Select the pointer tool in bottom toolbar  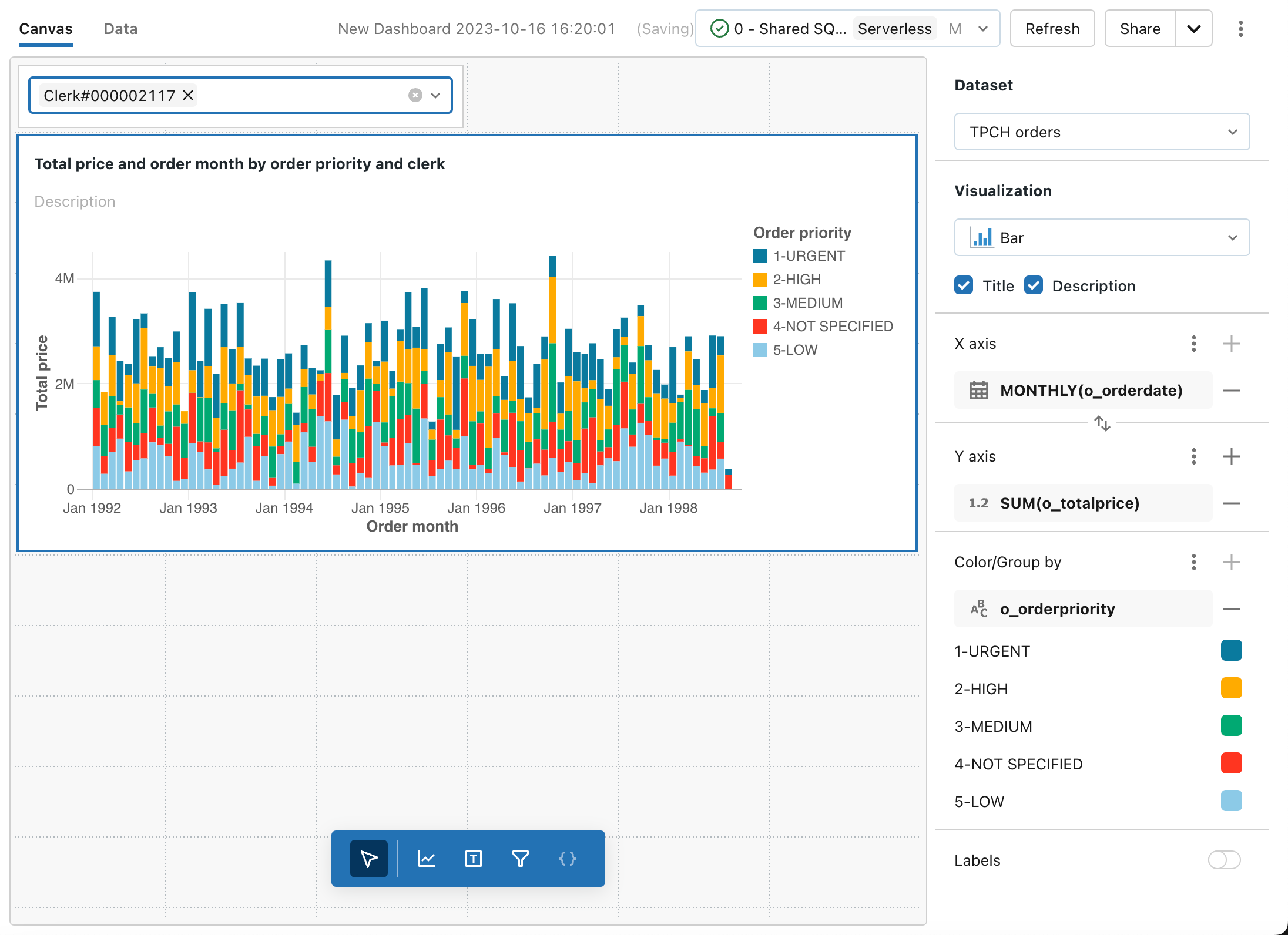[368, 859]
